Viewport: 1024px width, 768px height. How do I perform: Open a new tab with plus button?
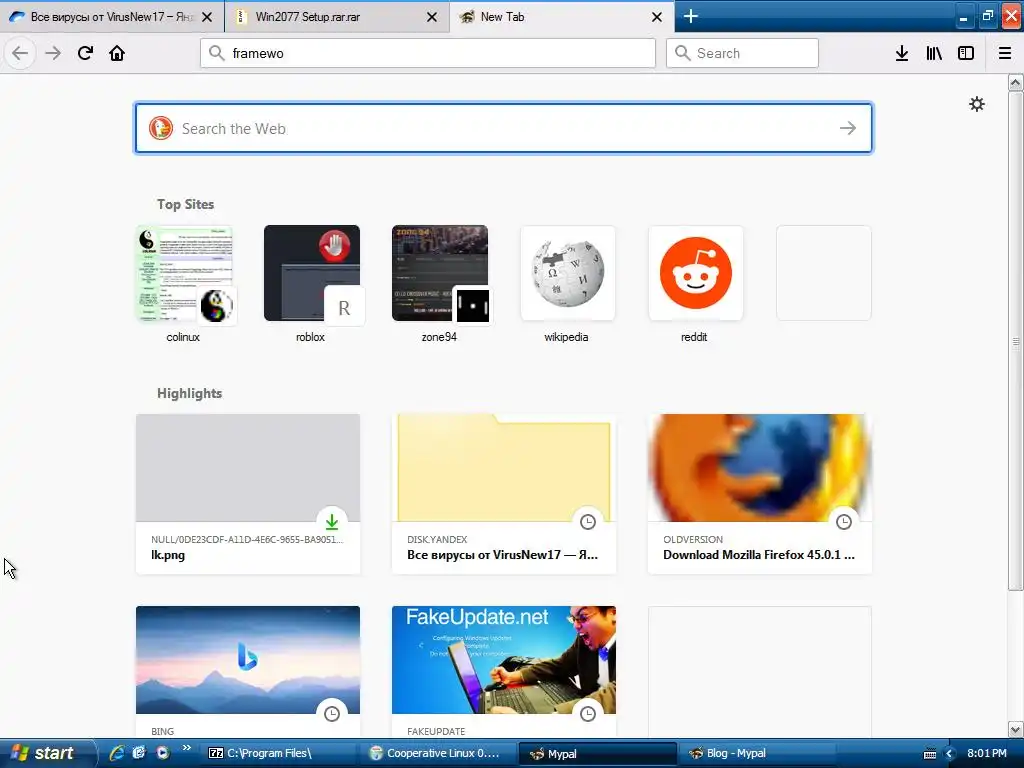(690, 16)
